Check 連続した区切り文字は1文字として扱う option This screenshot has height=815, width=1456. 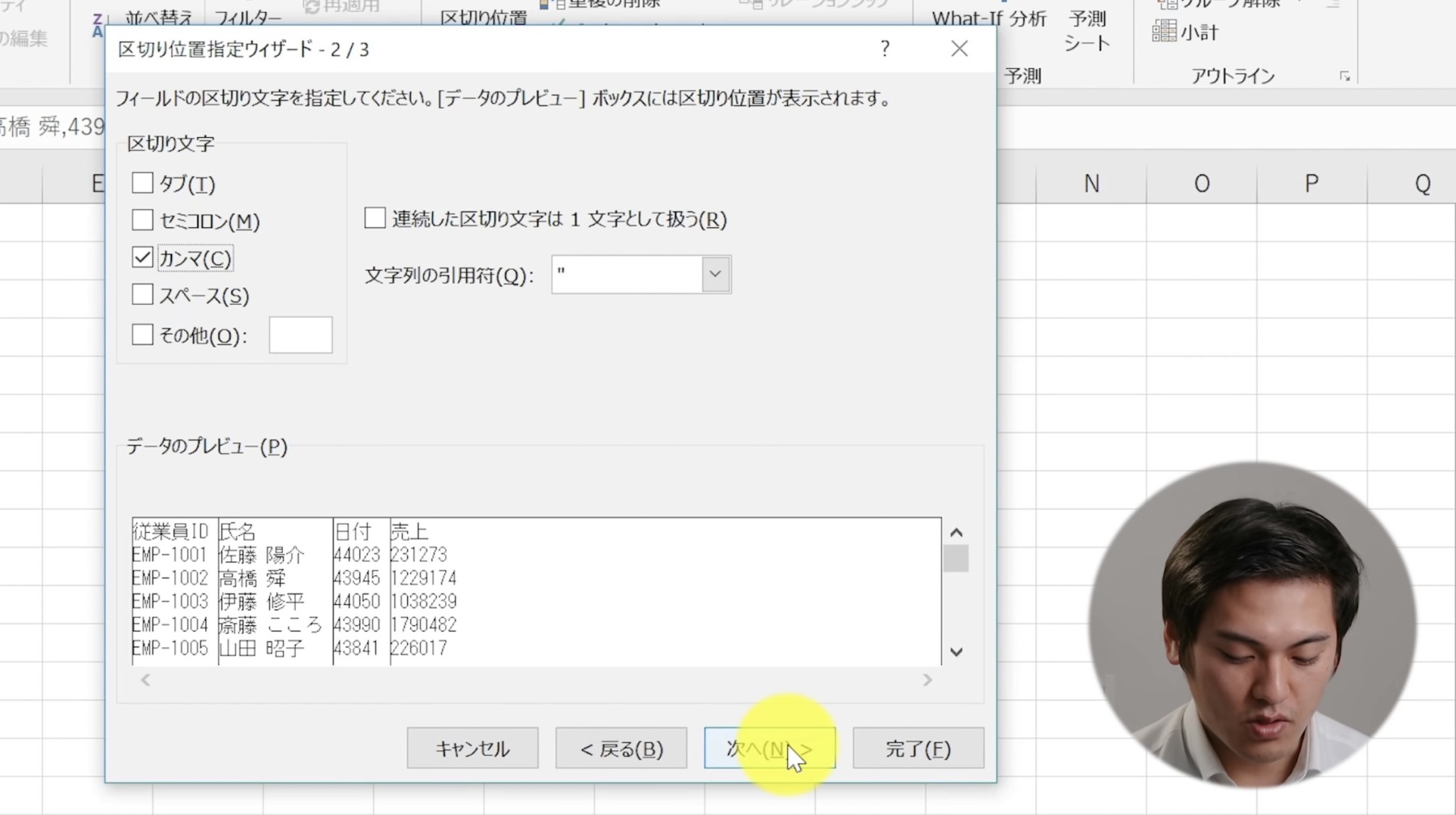pyautogui.click(x=374, y=219)
